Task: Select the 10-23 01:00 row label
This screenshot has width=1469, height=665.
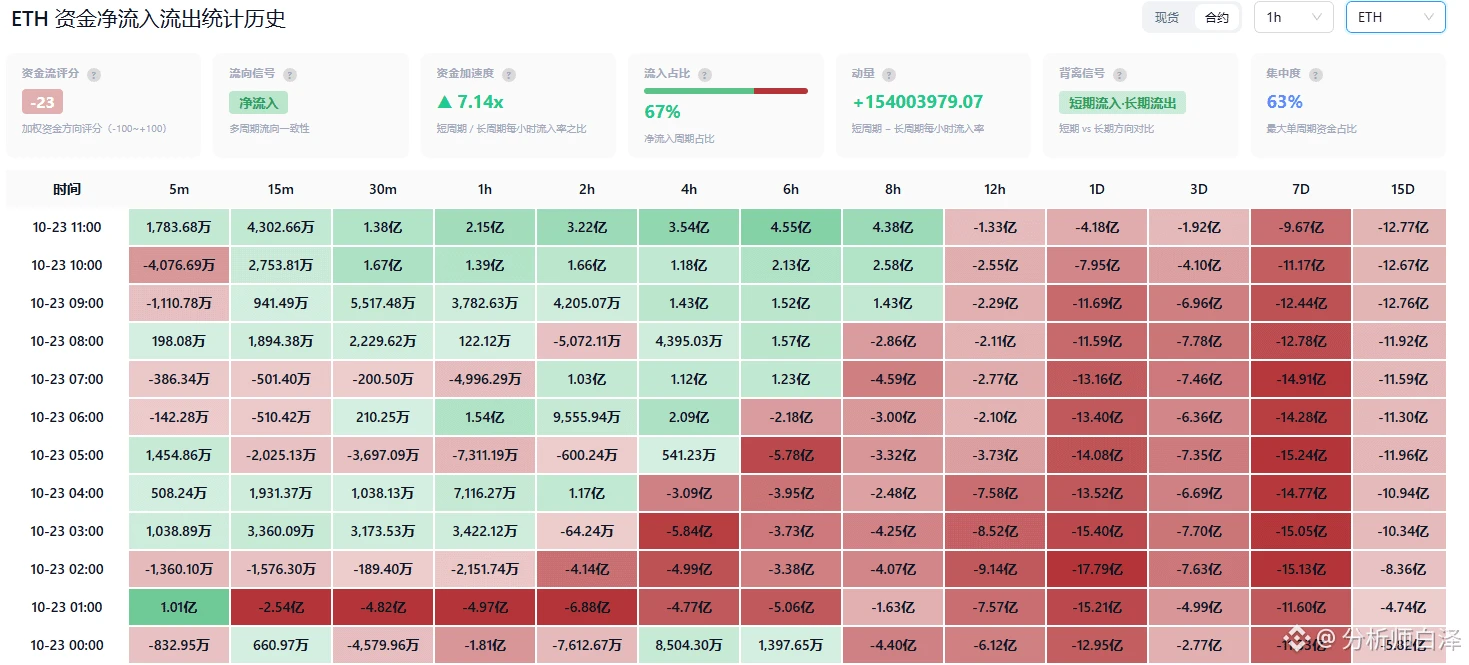Action: point(67,607)
